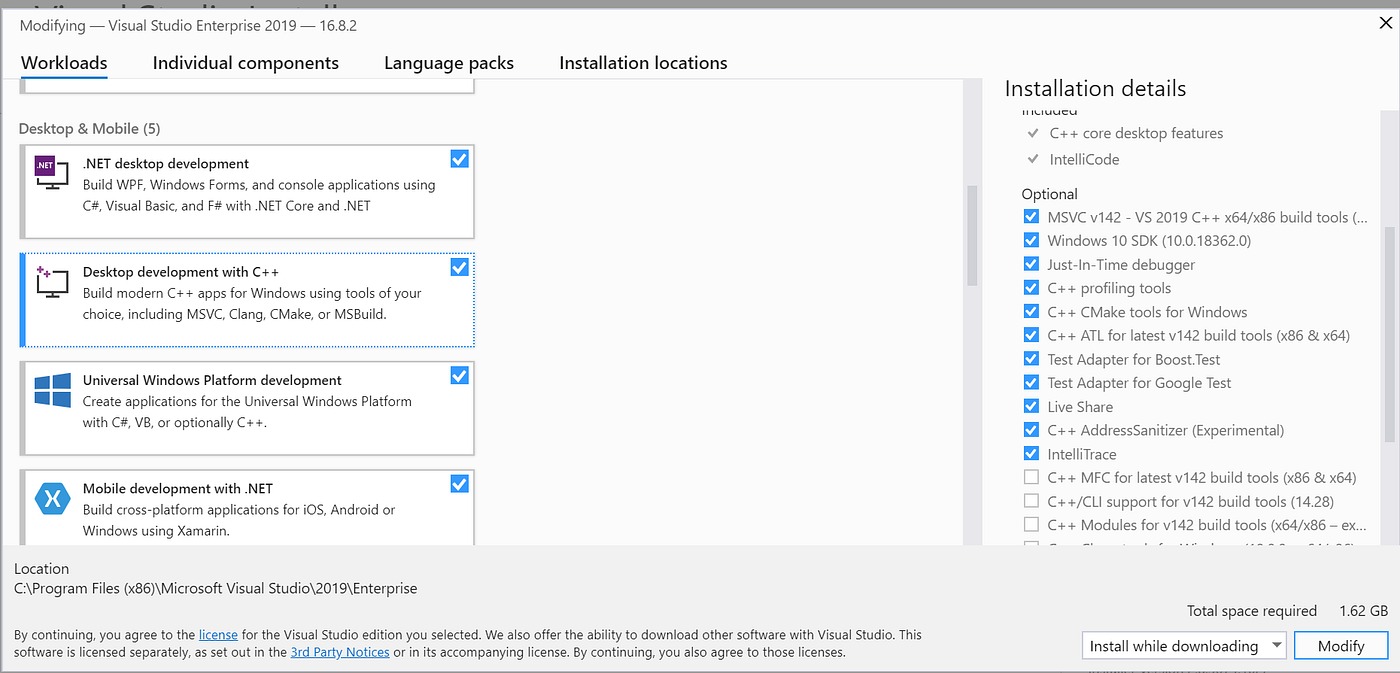Uncheck Windows 10 SDK (10.0.18362.0)
The width and height of the screenshot is (1400, 673).
point(1031,240)
